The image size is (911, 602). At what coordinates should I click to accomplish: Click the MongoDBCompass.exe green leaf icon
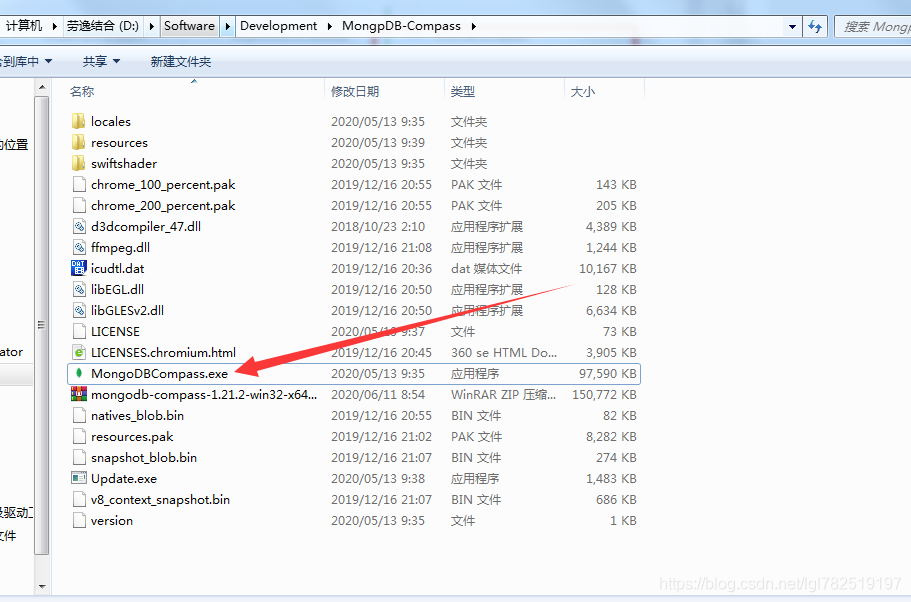click(80, 374)
